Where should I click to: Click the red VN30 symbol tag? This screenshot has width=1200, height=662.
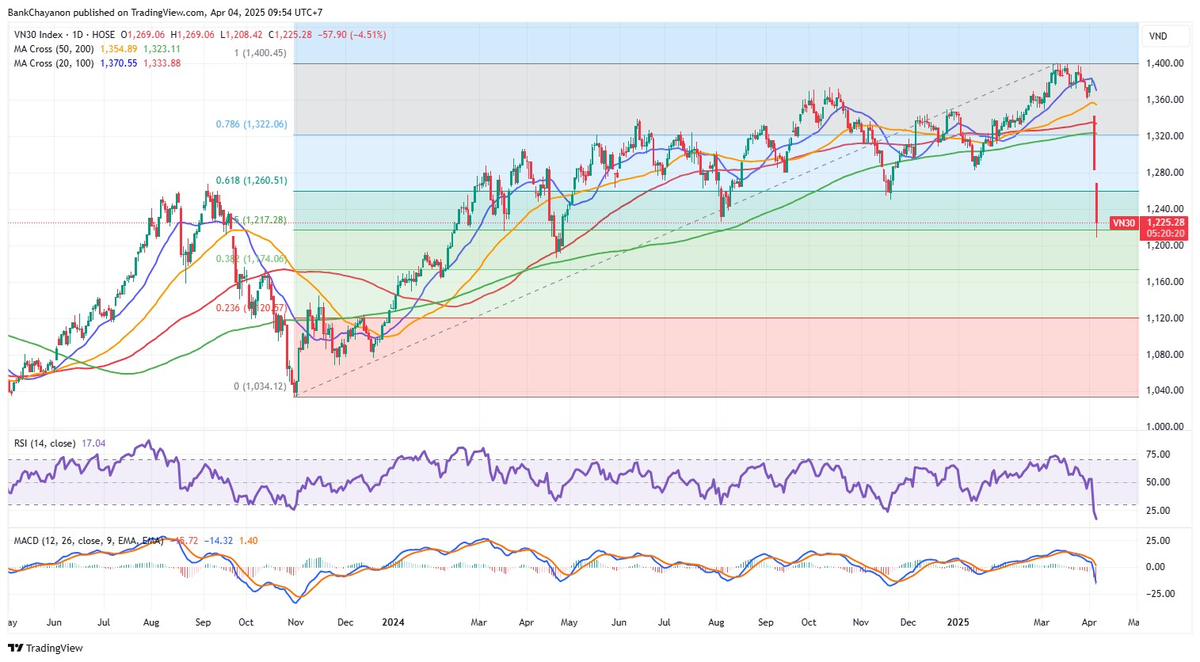point(1123,223)
